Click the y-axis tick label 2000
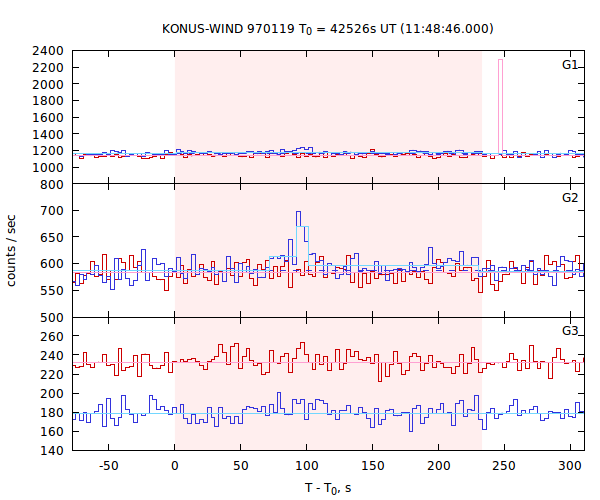This screenshot has height=500, width=600. click(x=48, y=84)
